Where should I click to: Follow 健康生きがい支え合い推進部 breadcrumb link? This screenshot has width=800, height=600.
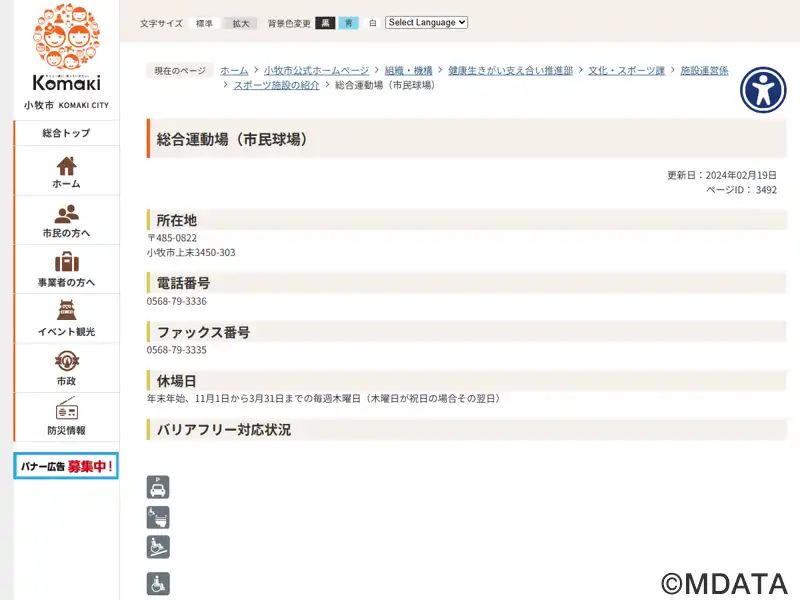pyautogui.click(x=510, y=70)
